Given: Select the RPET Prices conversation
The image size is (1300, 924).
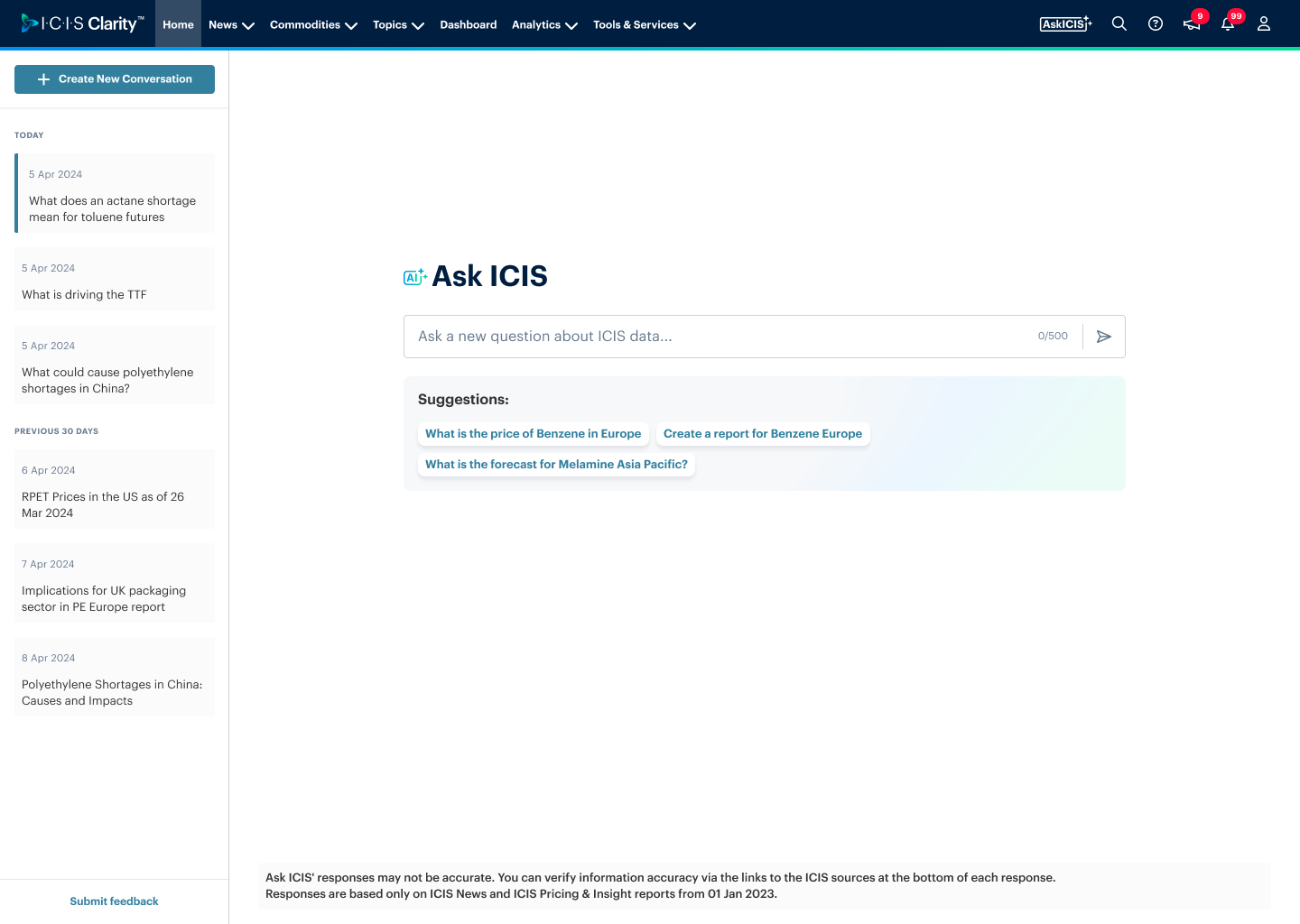Looking at the screenshot, I should coord(114,492).
